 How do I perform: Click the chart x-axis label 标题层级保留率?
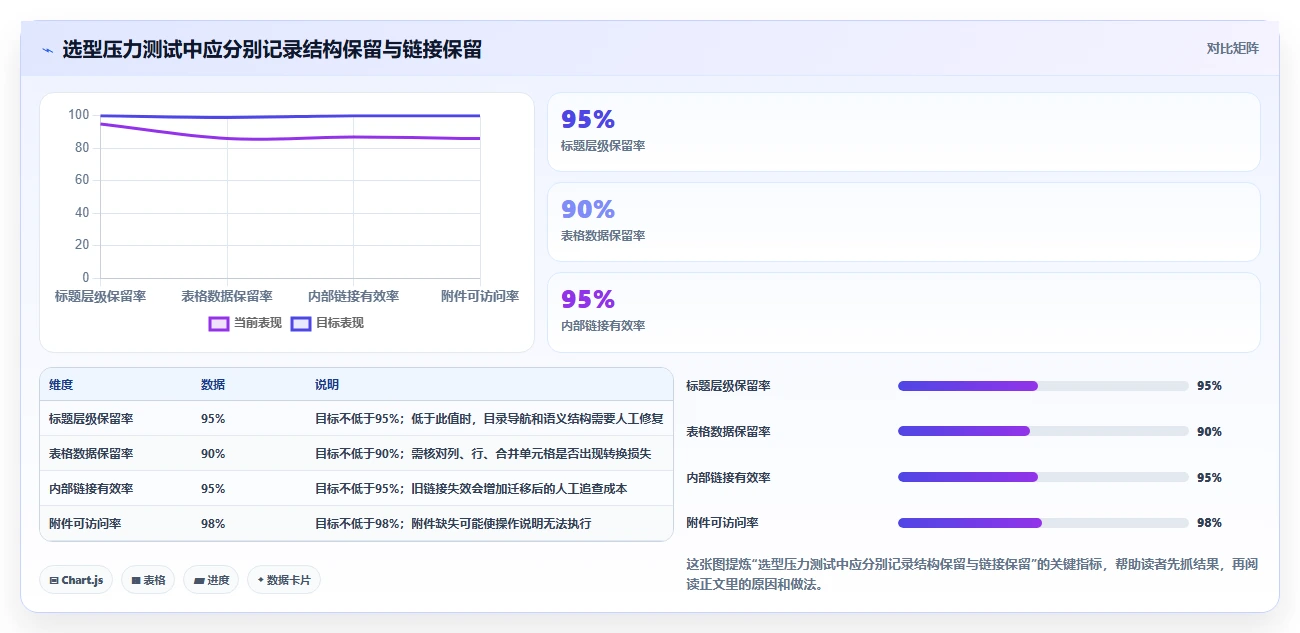click(x=100, y=296)
